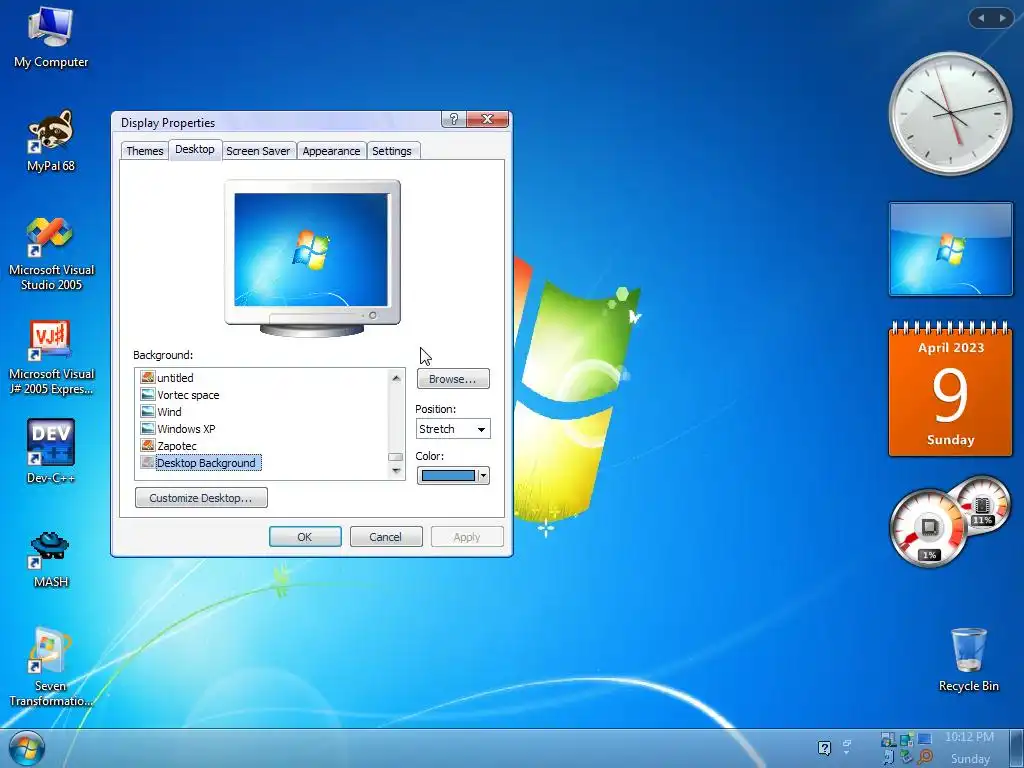Image resolution: width=1024 pixels, height=768 pixels.
Task: Select the MyPal 68 raccoon icon
Action: click(x=50, y=141)
